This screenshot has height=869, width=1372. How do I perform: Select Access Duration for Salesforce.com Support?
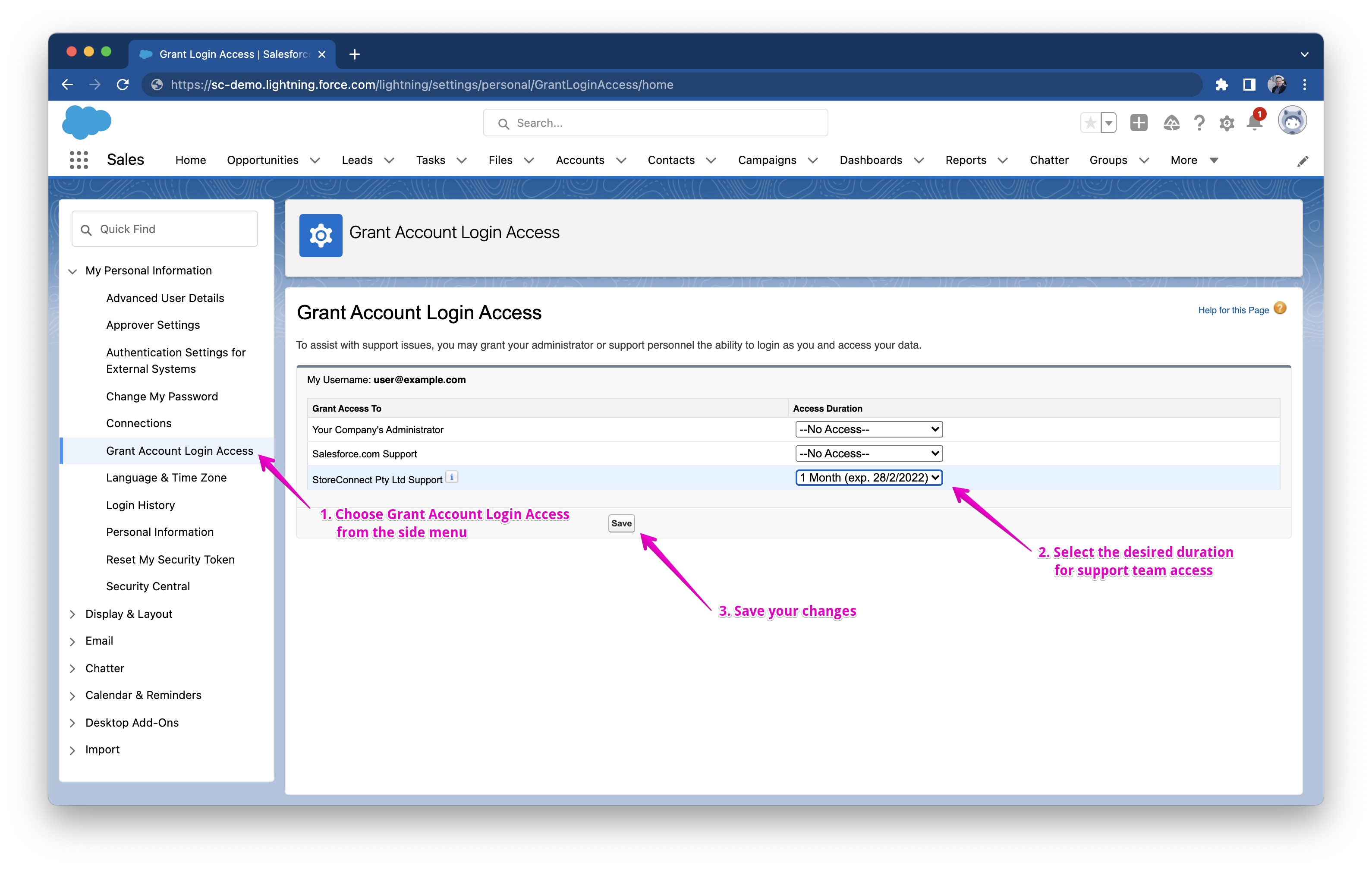[x=866, y=454]
